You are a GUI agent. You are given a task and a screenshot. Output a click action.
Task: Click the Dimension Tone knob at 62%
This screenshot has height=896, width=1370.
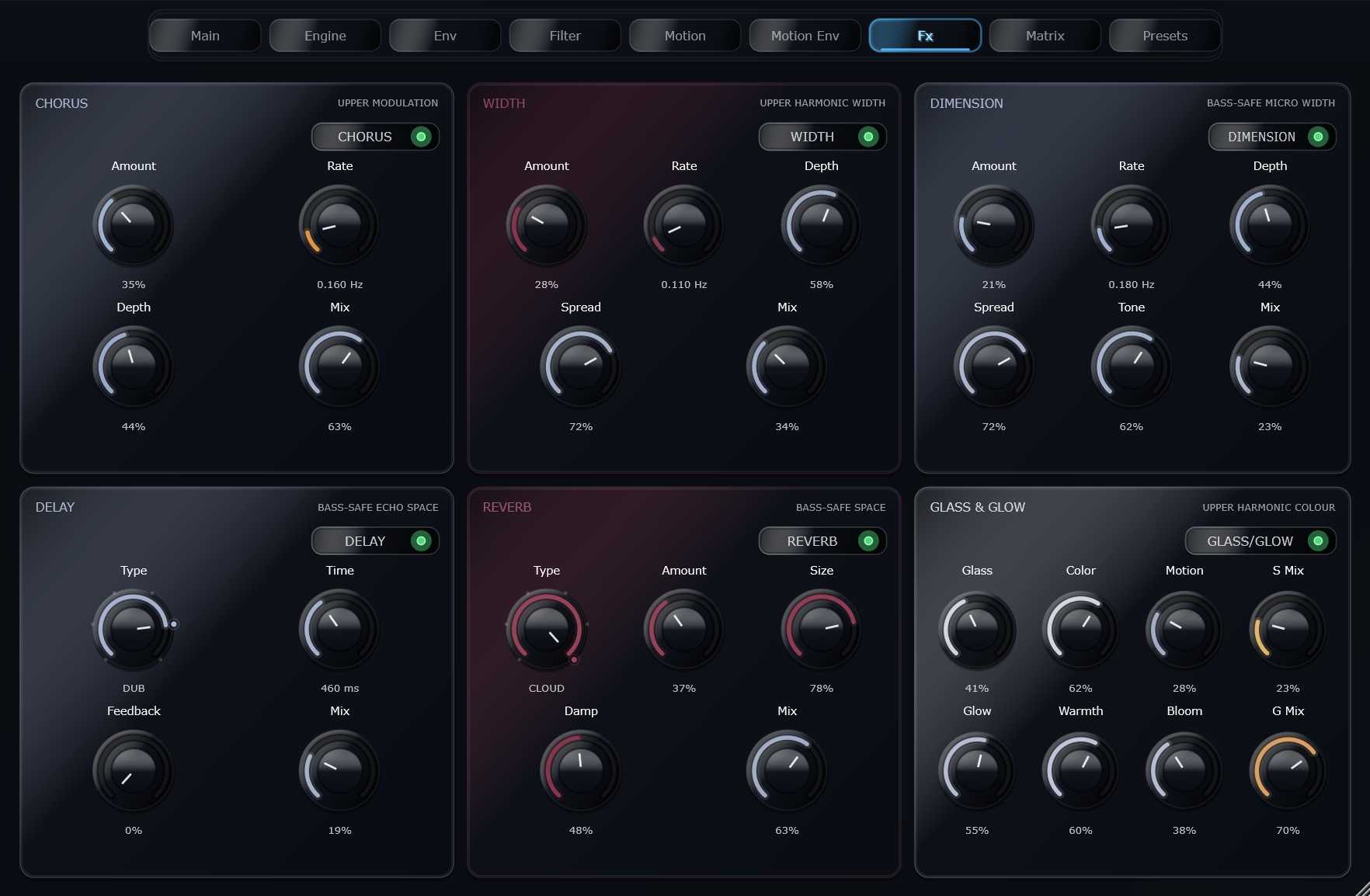click(x=1132, y=366)
